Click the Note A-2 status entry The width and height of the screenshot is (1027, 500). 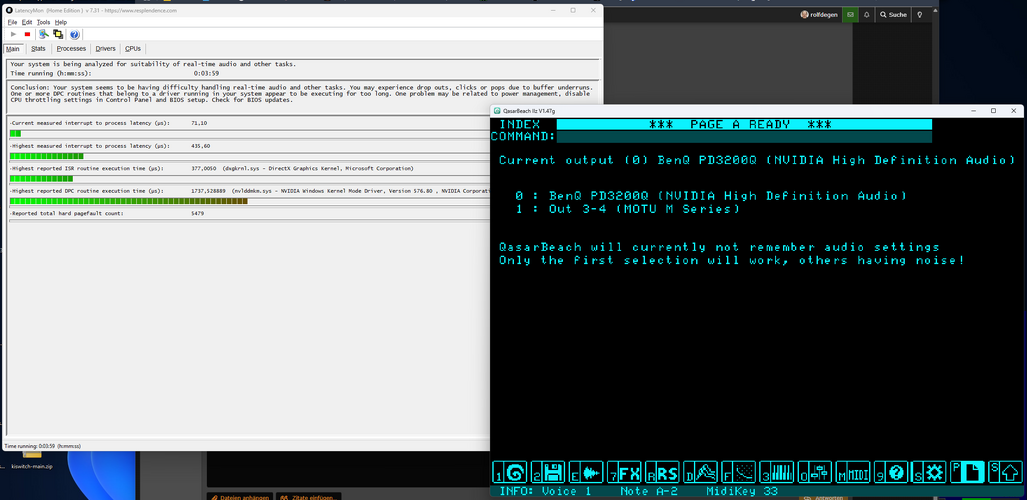649,491
